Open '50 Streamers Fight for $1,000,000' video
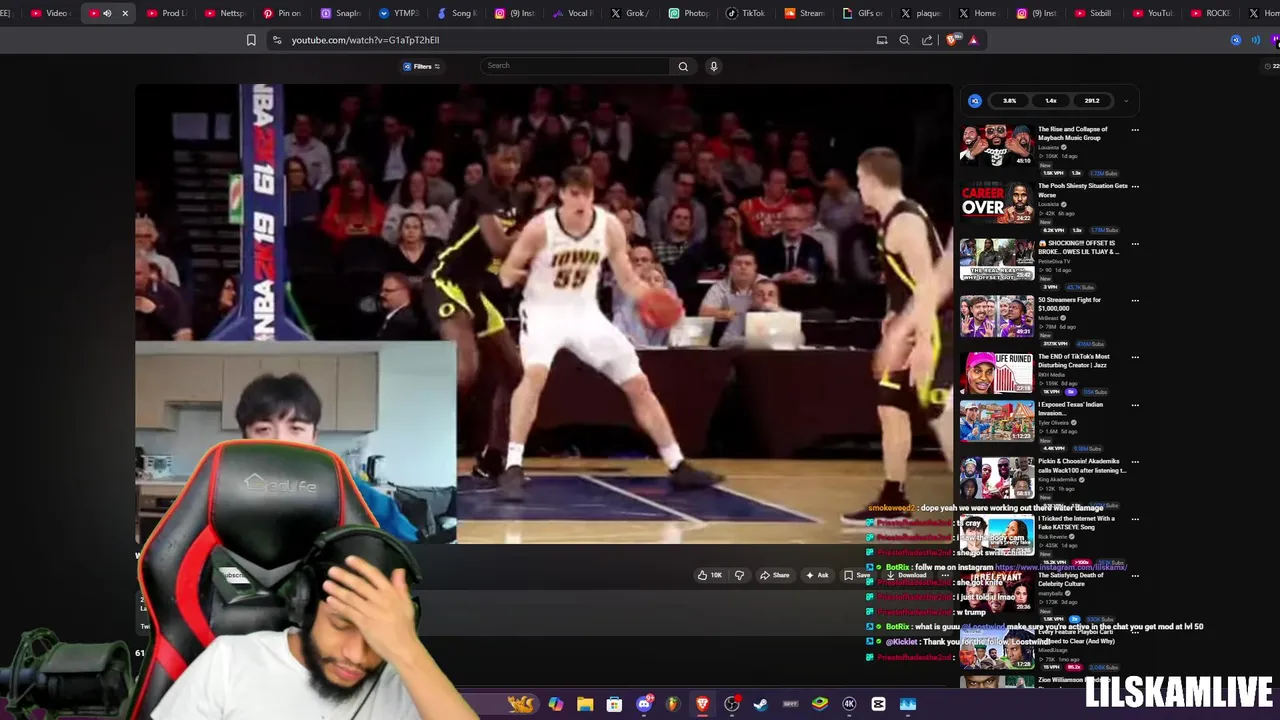This screenshot has width=1280, height=720. 997,316
